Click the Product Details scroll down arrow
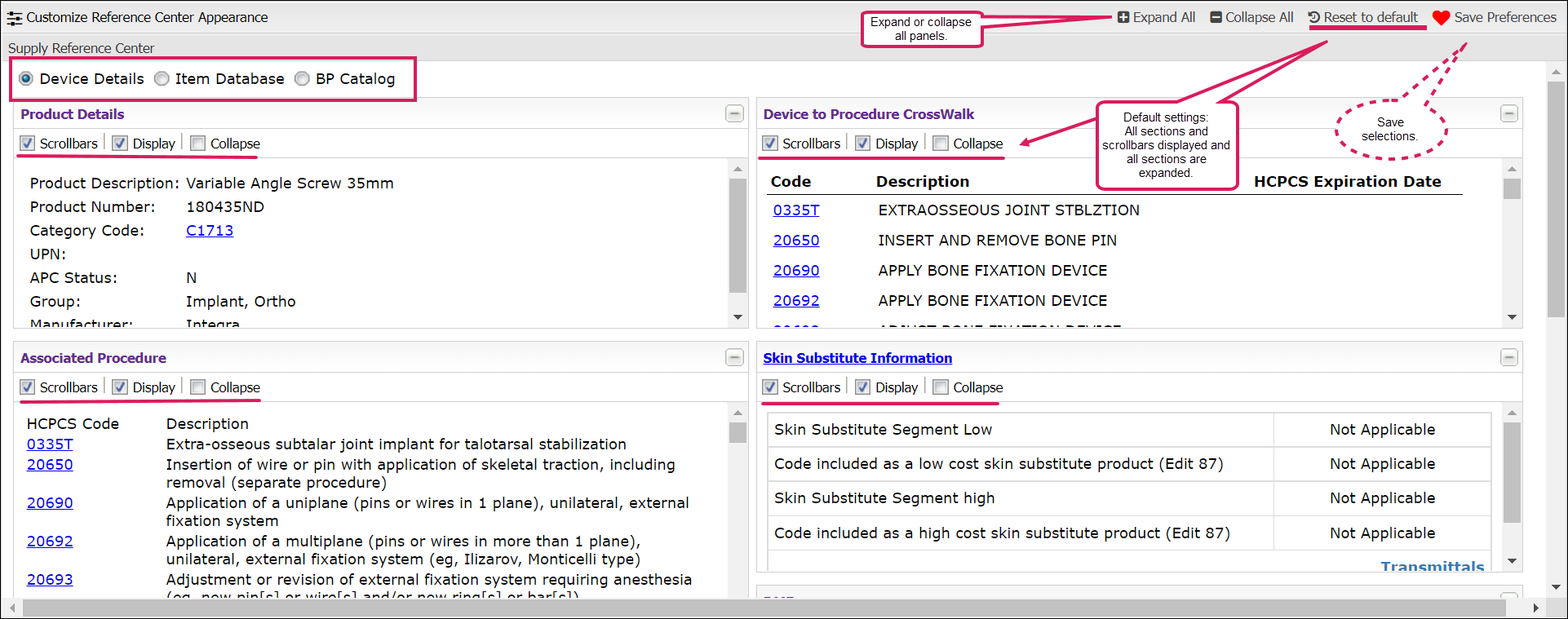 (737, 317)
